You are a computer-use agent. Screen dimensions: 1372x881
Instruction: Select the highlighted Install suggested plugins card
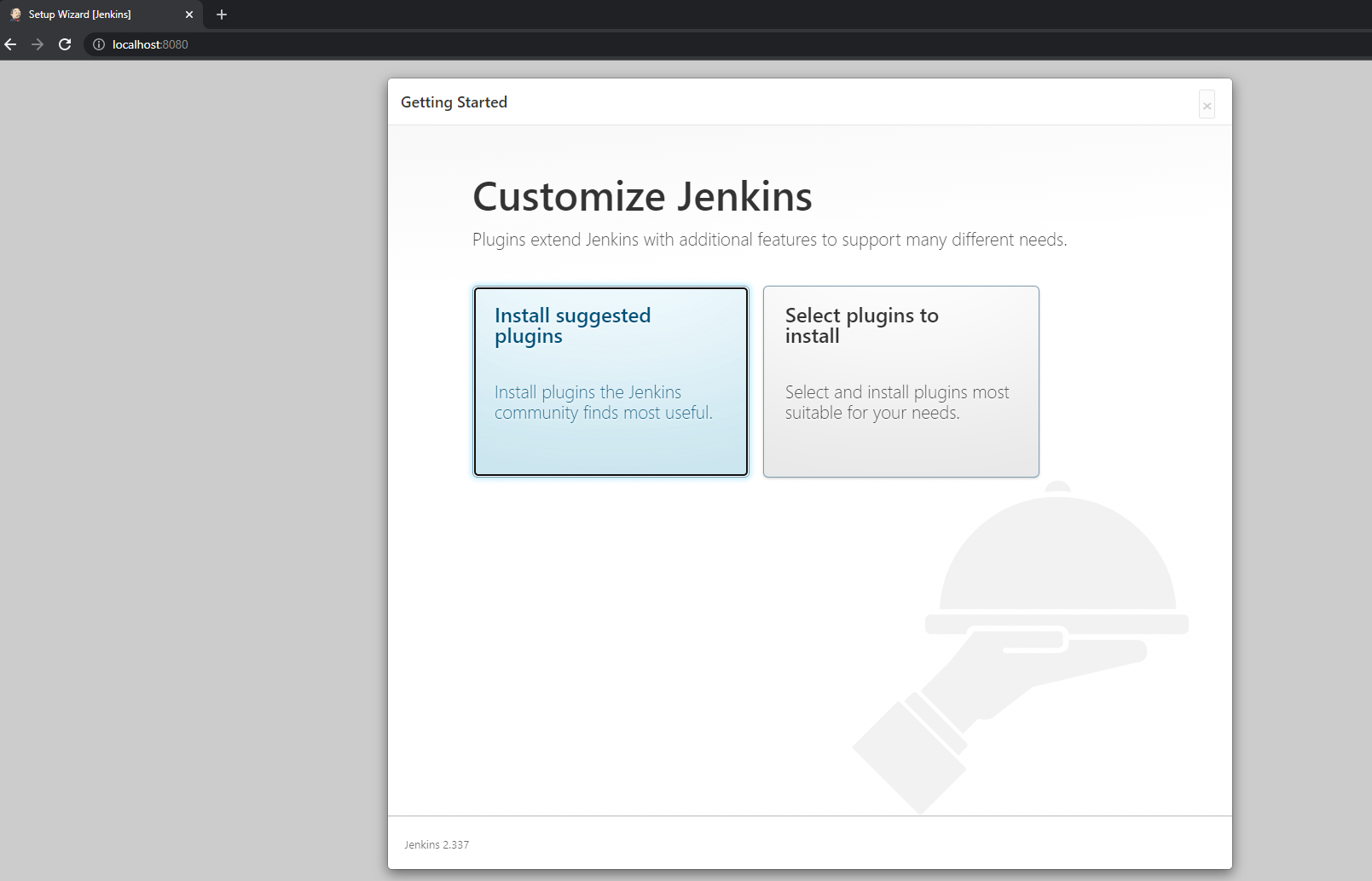point(611,381)
